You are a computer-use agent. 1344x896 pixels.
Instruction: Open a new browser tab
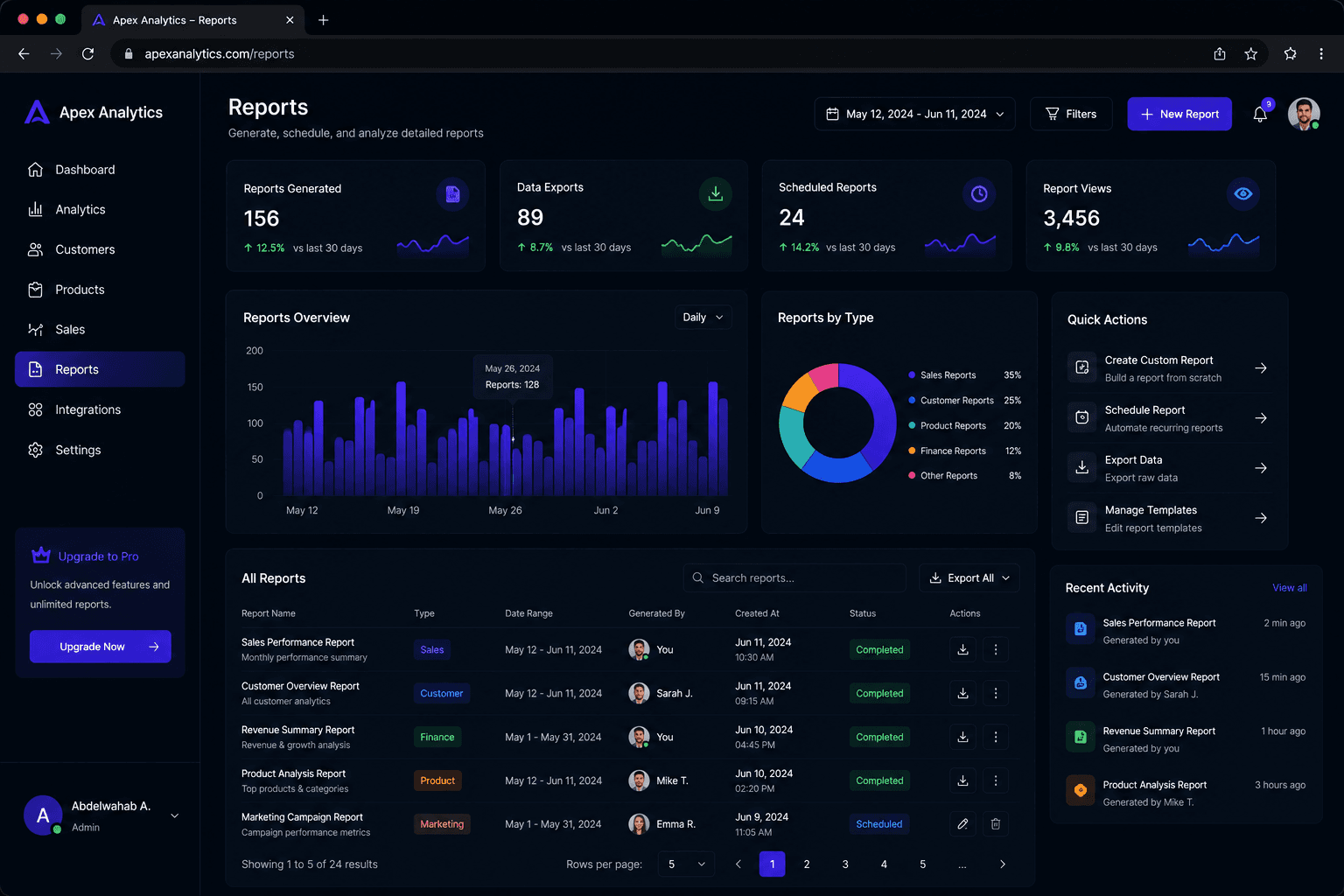tap(324, 20)
